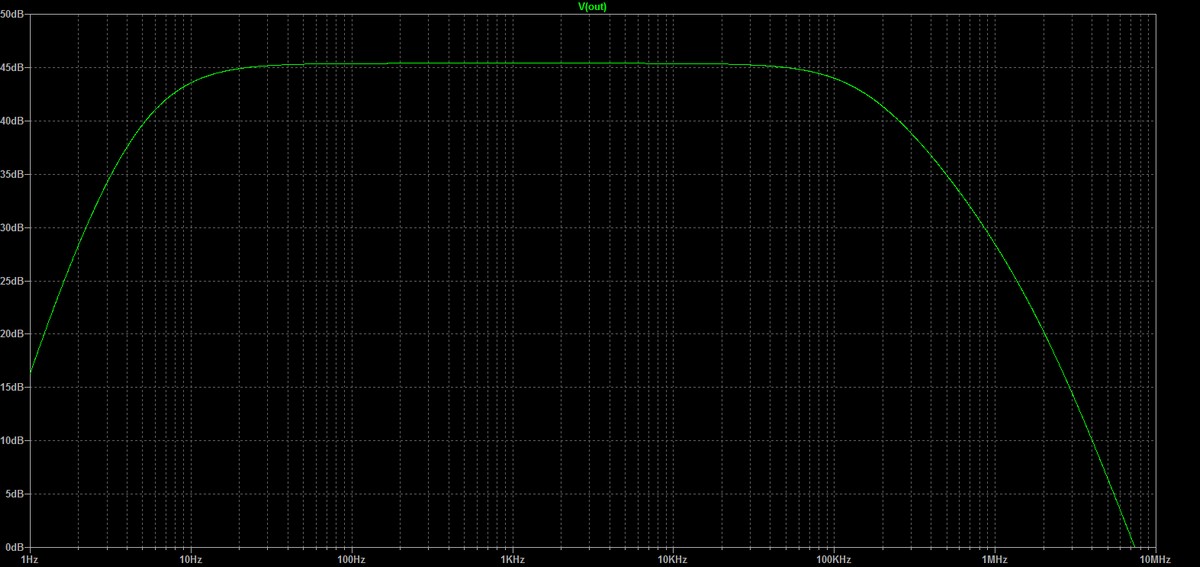Screen dimensions: 1200x567
Task: Click the 25dB vertical axis label
Action: click(x=13, y=281)
